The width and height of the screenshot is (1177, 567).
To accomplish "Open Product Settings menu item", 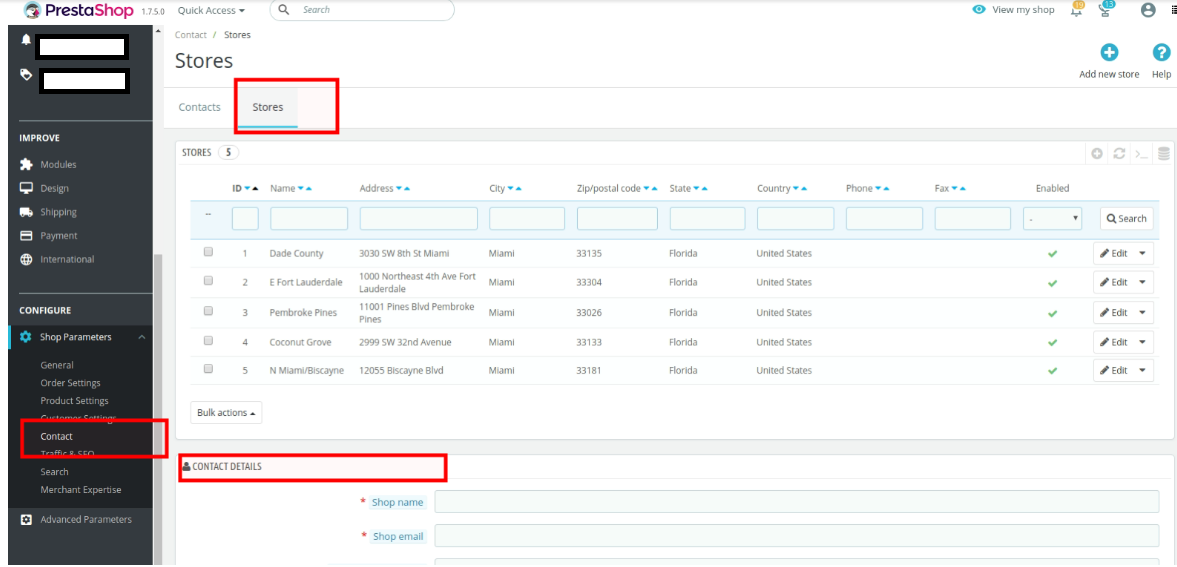I will [x=74, y=401].
